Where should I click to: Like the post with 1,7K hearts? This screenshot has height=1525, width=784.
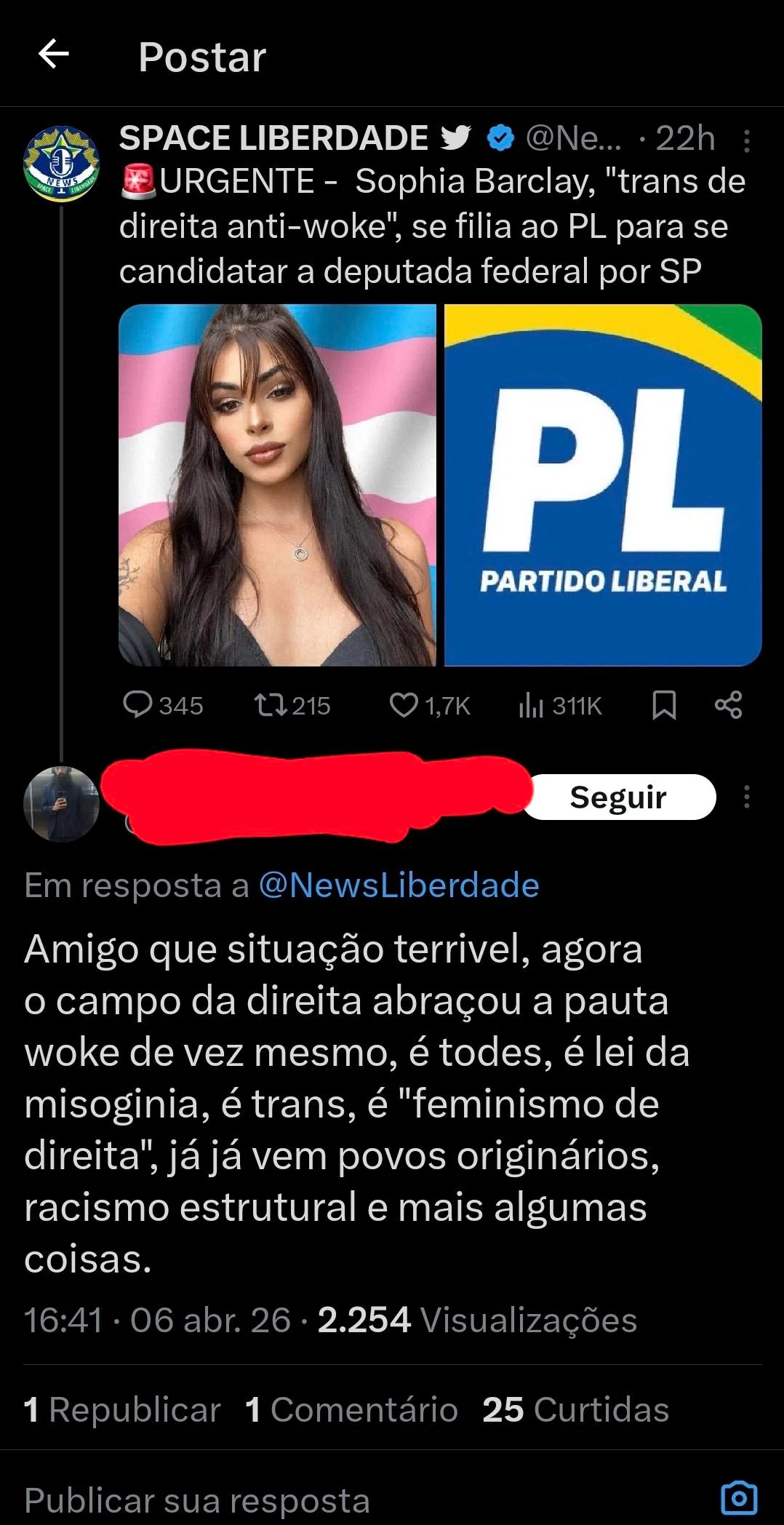pos(430,705)
